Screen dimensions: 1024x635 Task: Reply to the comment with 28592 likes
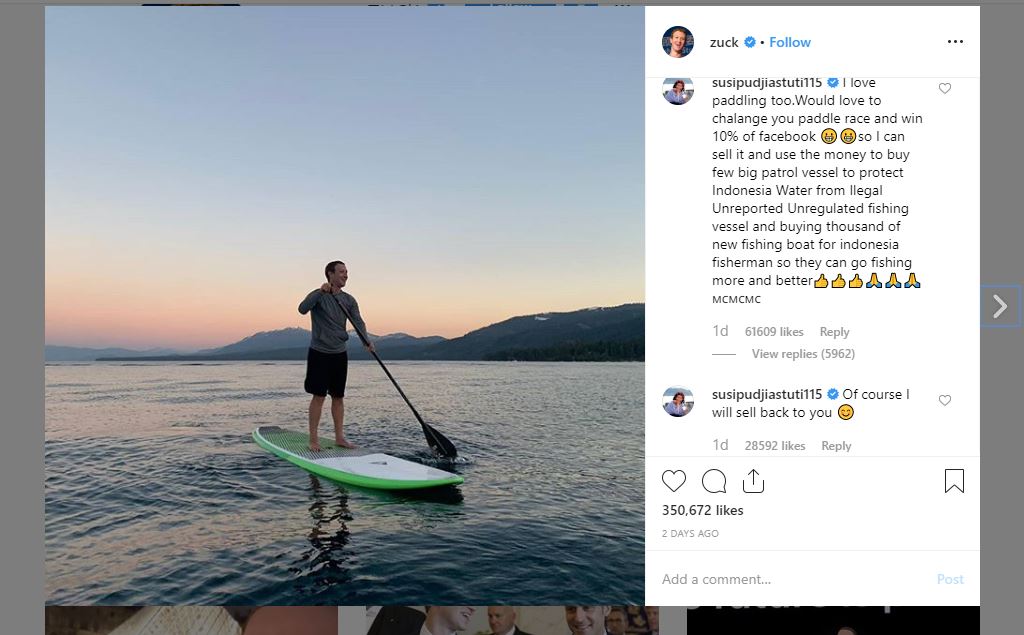836,446
